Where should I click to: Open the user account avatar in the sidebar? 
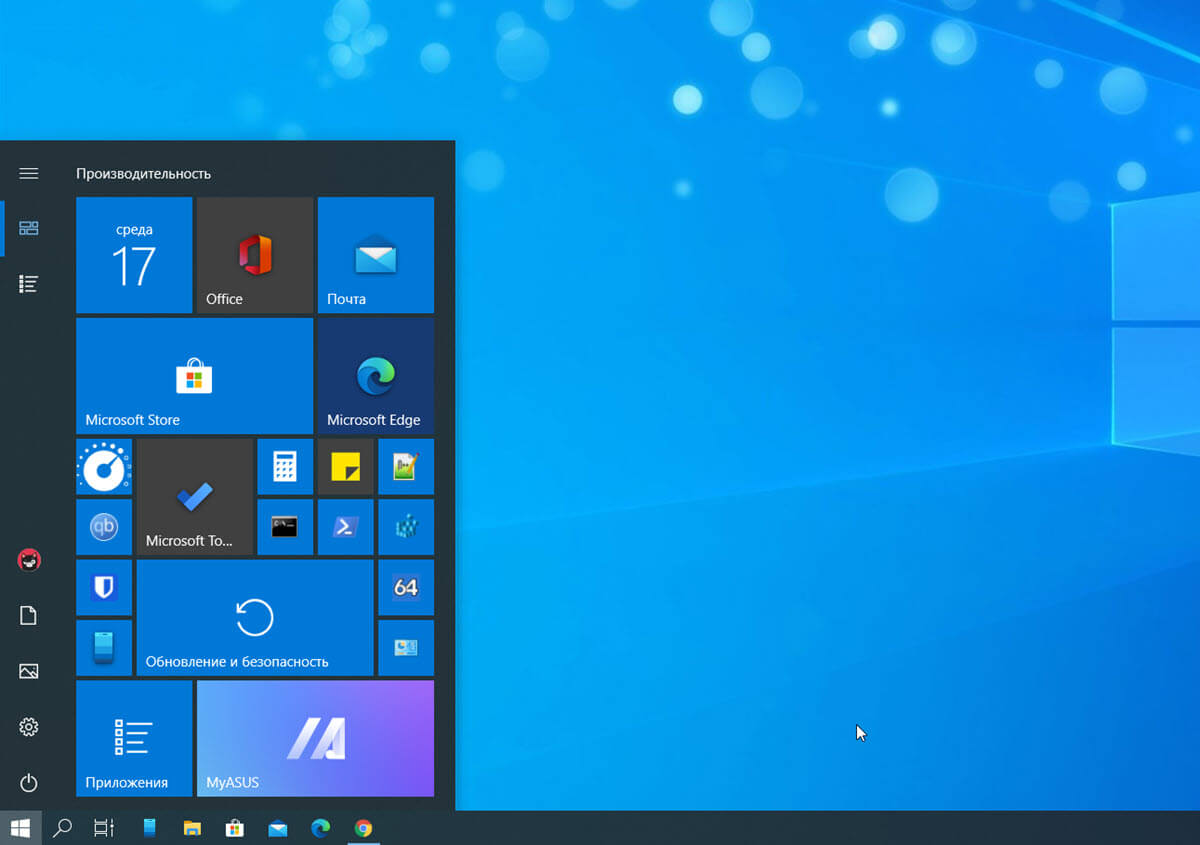point(29,560)
